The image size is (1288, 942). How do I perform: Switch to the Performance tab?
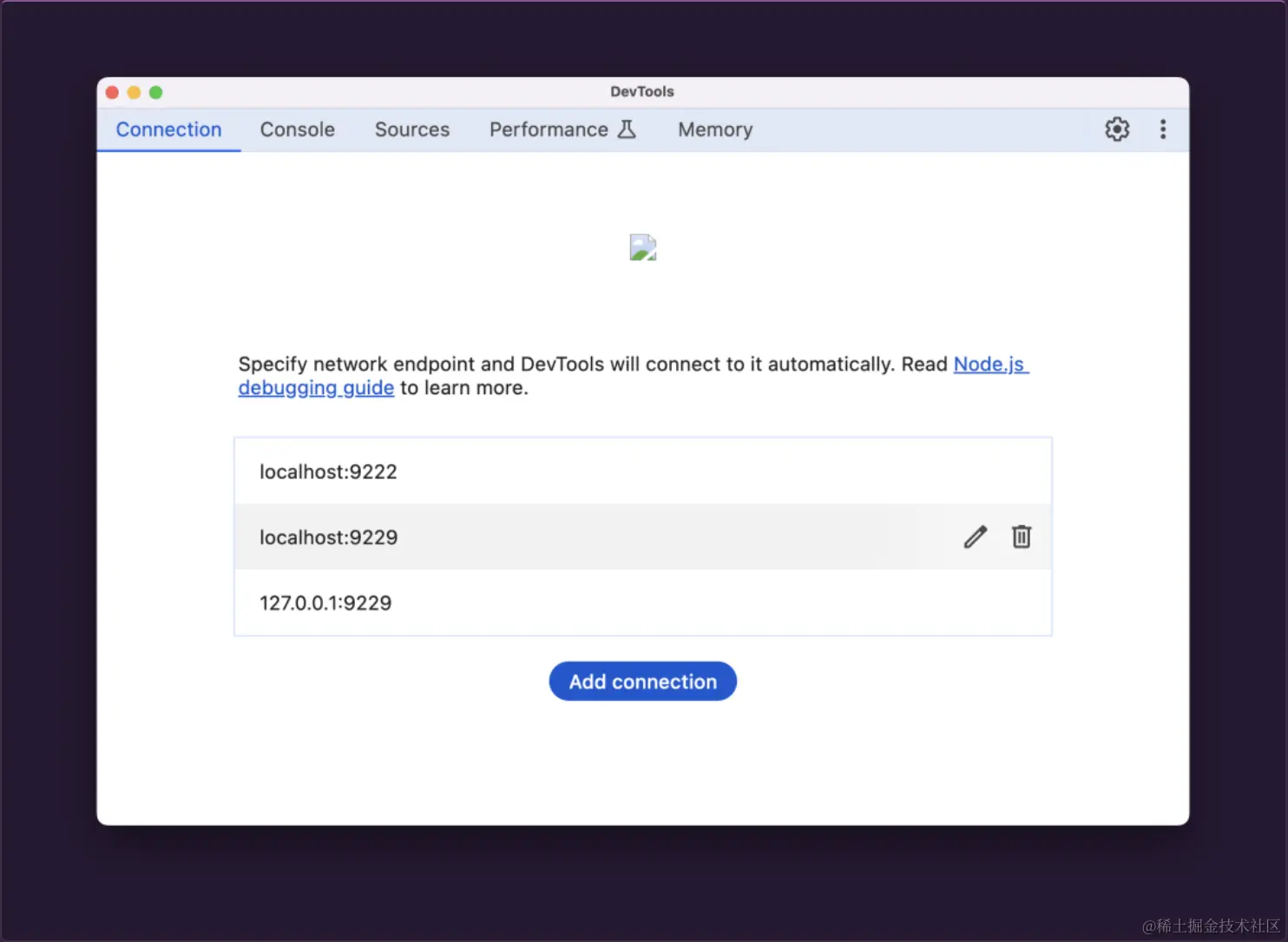tap(563, 129)
